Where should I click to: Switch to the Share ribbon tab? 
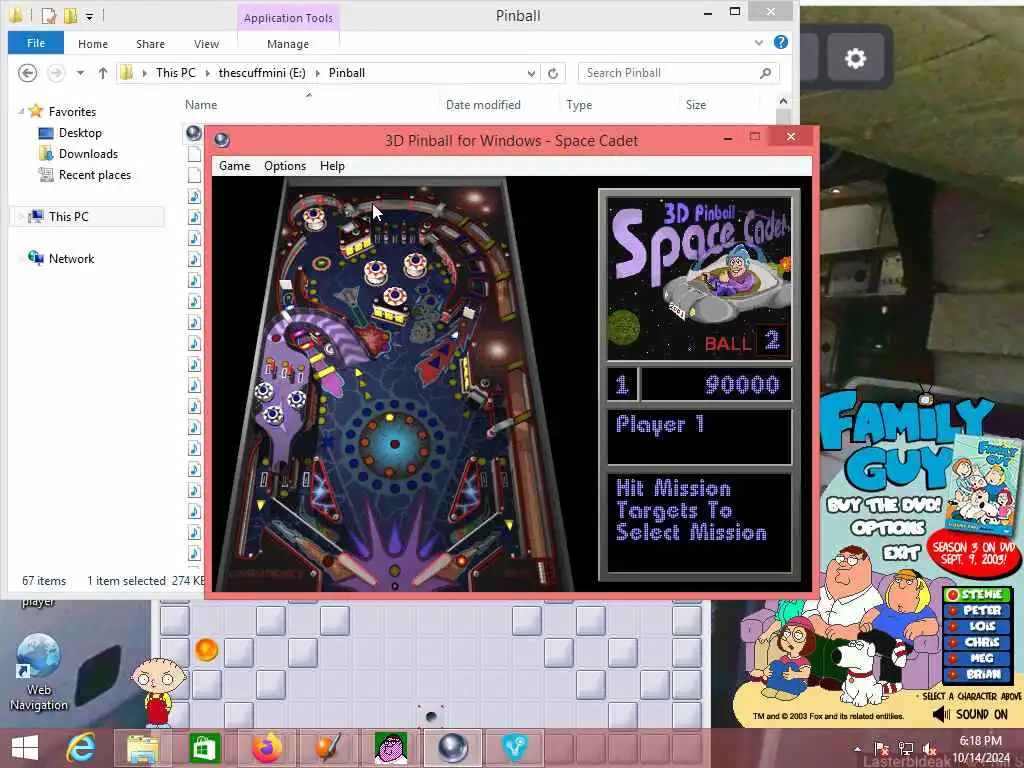[x=150, y=44]
